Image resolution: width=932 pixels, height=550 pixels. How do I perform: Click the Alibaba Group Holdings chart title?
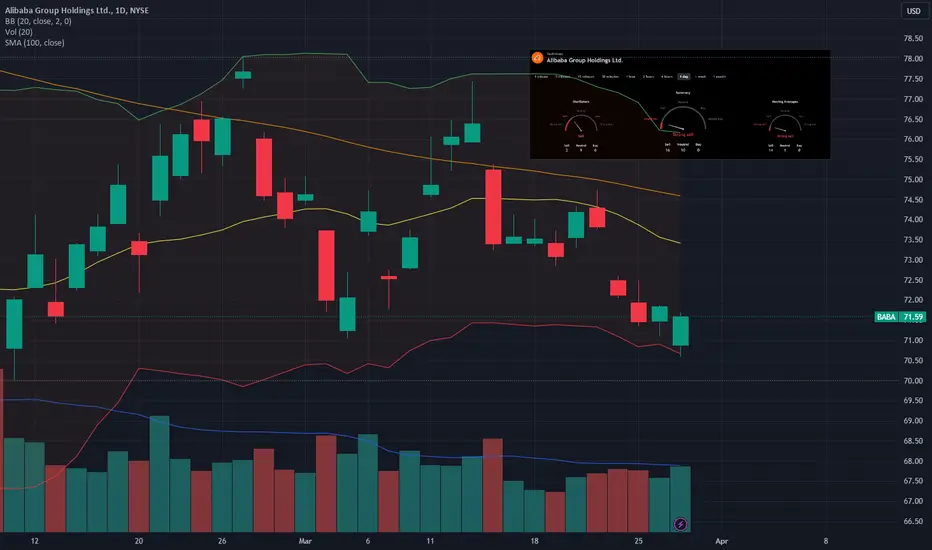click(x=77, y=10)
